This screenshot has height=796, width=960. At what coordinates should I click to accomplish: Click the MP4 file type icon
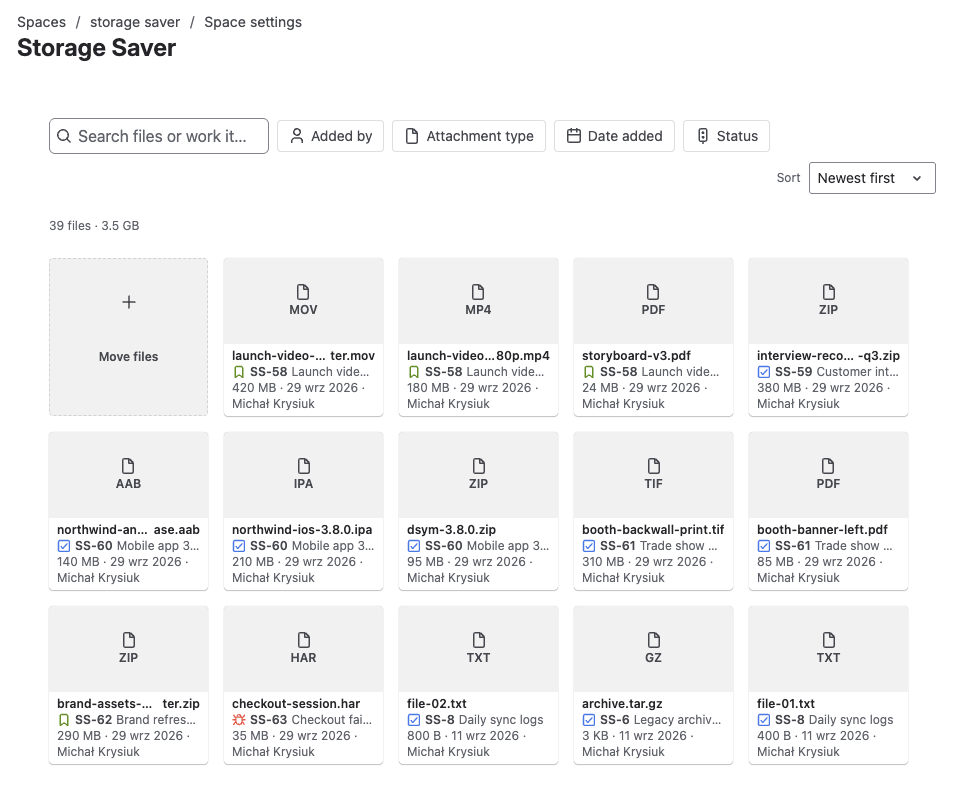(x=478, y=291)
